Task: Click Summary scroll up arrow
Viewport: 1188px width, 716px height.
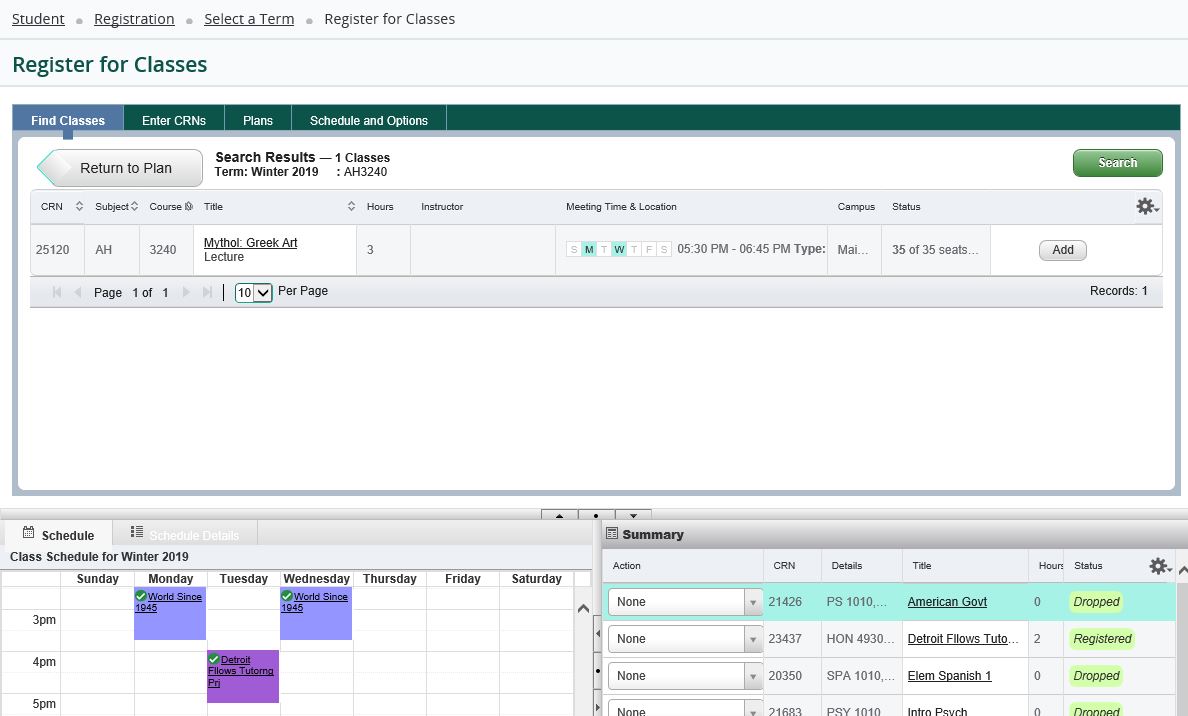Action: (1182, 571)
